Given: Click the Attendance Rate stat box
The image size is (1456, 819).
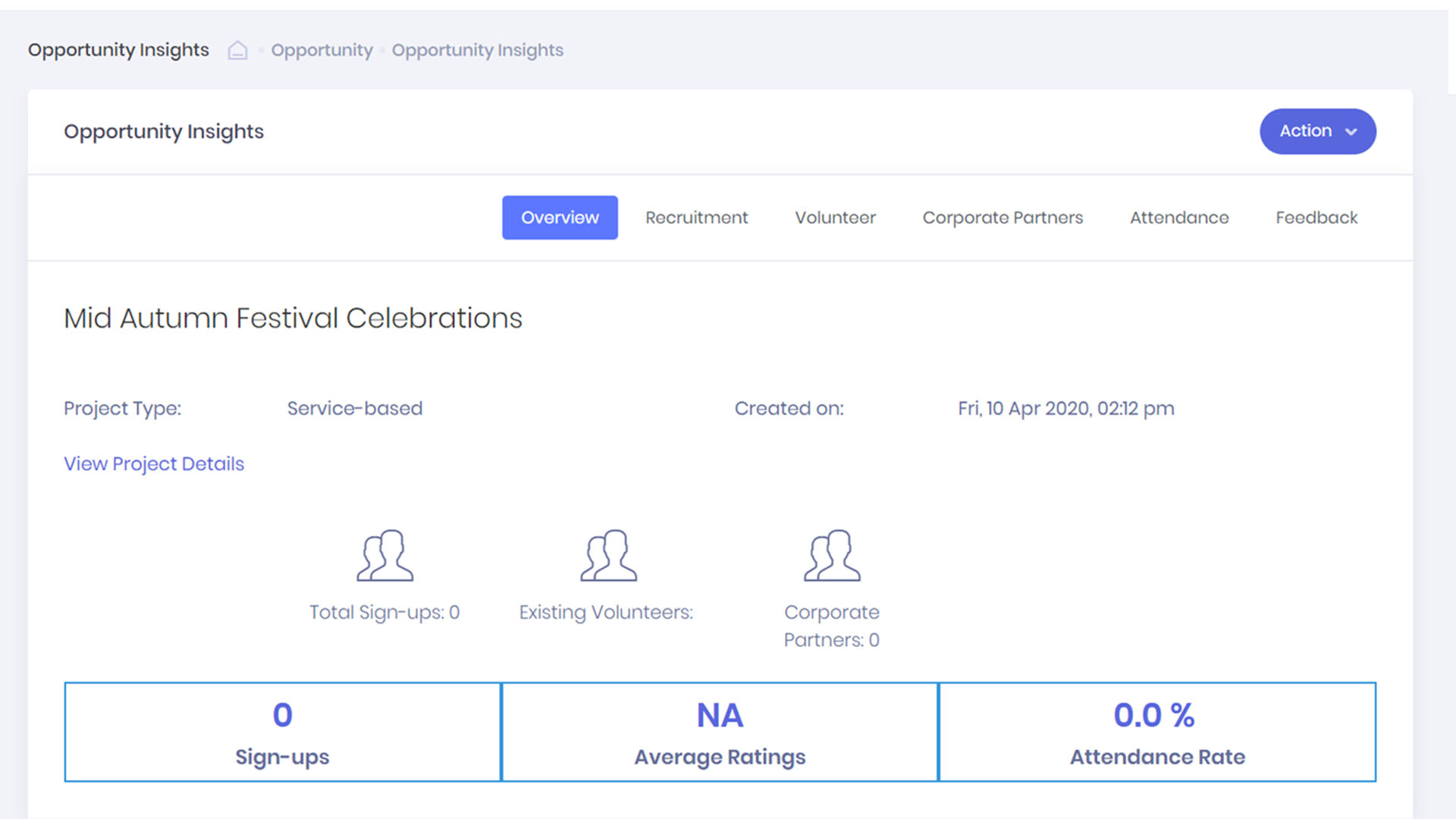Looking at the screenshot, I should 1156,732.
